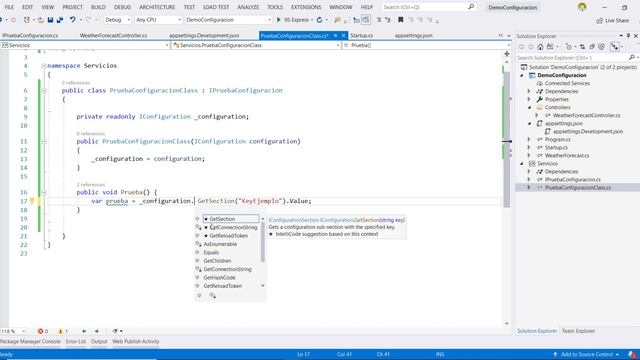Click the lightbulb quick actions icon on line 17
This screenshot has height=360, width=640.
tap(32, 201)
